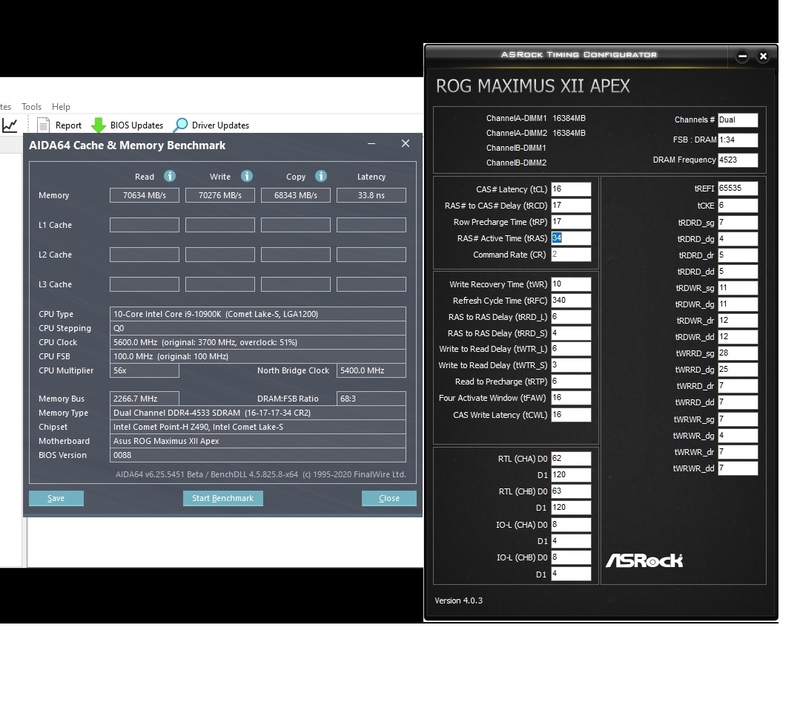Screen dimensions: 800x720
Task: Minimize the AIDA64 benchmark window
Action: [x=371, y=144]
